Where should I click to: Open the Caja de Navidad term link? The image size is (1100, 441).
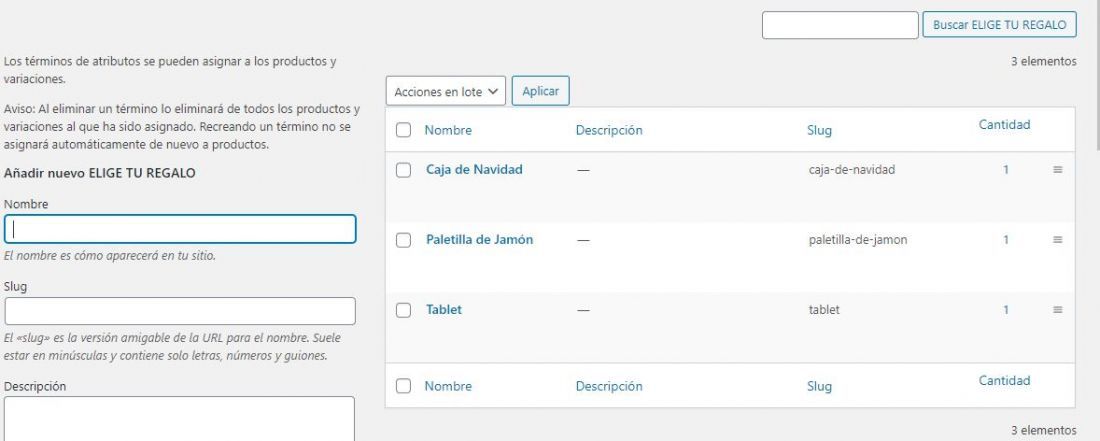click(474, 170)
